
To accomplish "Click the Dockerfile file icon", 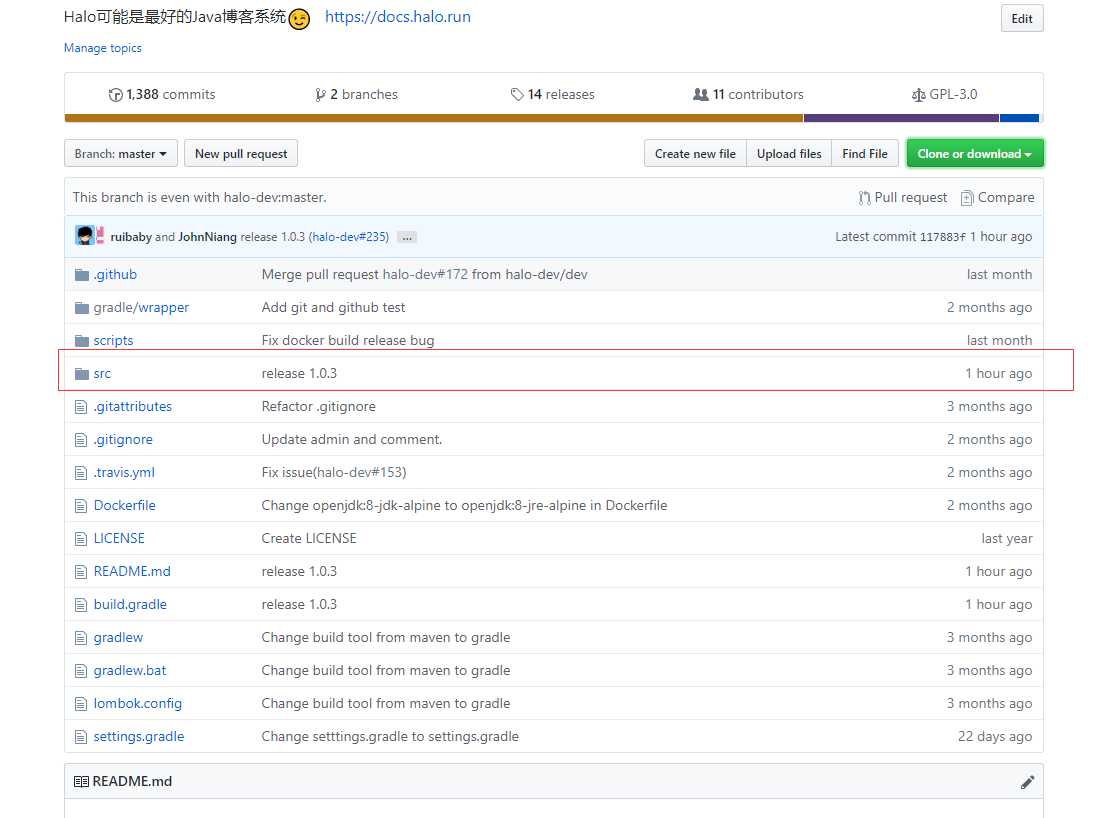I will pyautogui.click(x=81, y=506).
